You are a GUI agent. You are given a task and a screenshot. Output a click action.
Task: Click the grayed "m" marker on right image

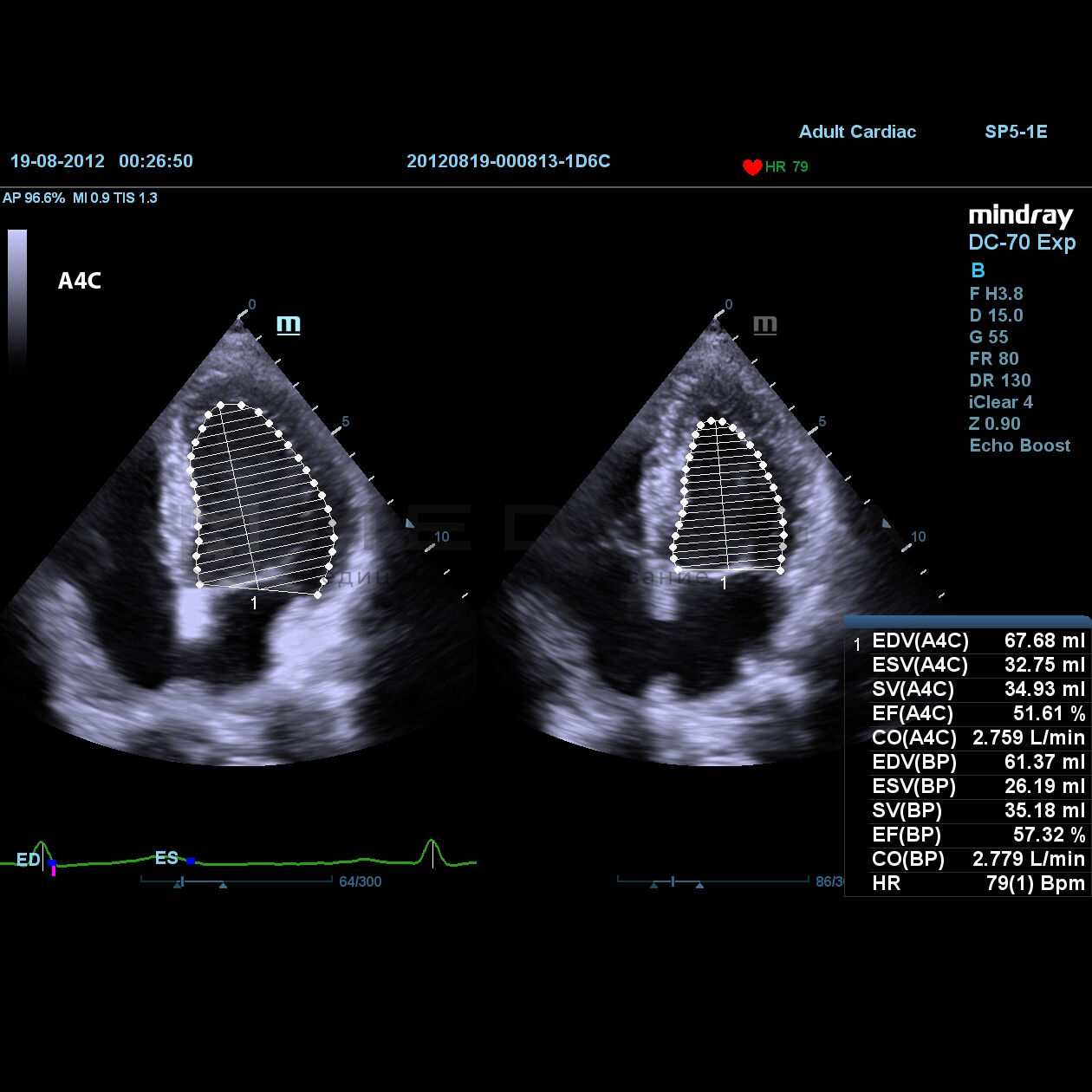[x=764, y=324]
